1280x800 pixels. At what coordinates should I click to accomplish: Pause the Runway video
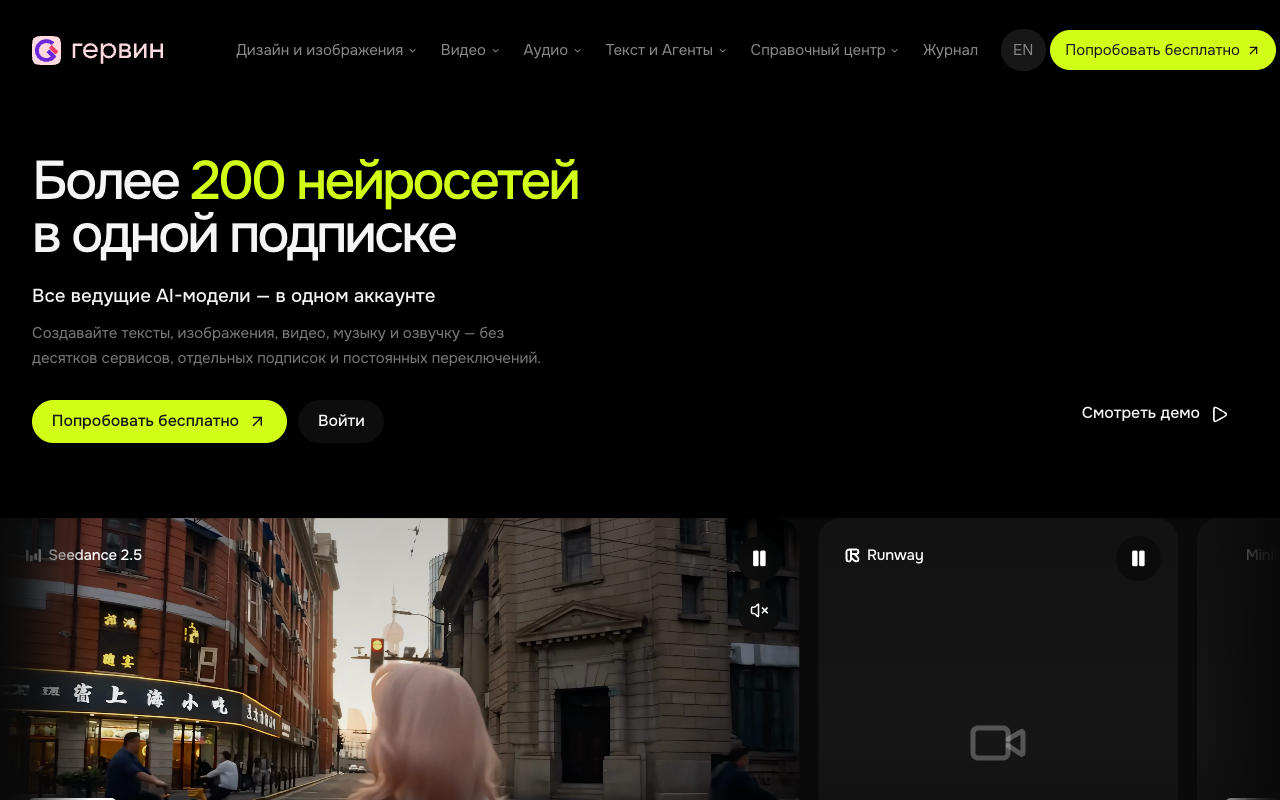pos(1138,559)
